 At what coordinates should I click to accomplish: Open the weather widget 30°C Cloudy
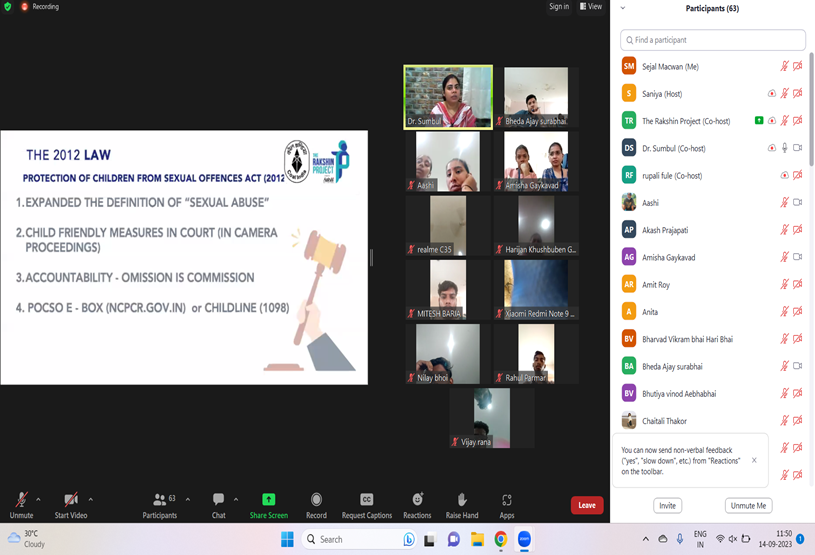(27, 539)
